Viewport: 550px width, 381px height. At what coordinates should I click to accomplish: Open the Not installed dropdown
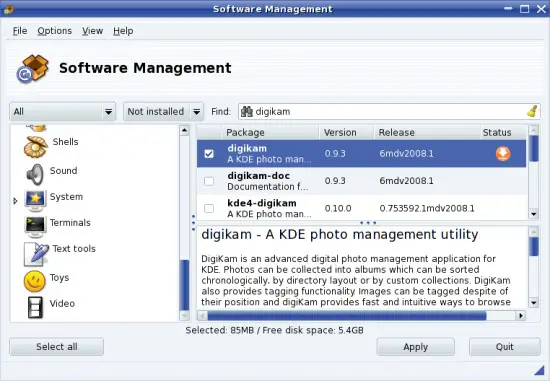click(163, 112)
